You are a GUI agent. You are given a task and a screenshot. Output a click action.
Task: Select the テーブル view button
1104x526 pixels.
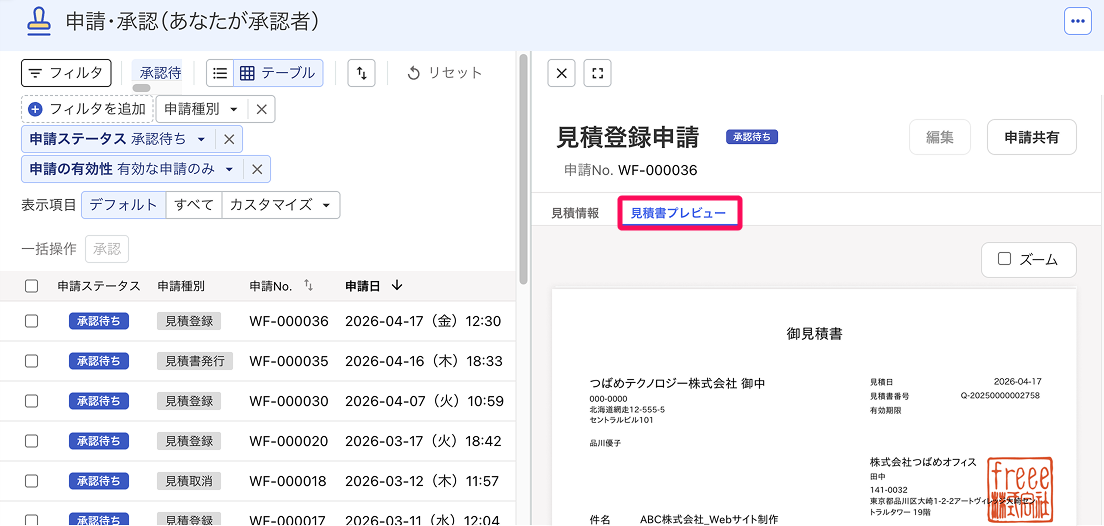(x=278, y=73)
